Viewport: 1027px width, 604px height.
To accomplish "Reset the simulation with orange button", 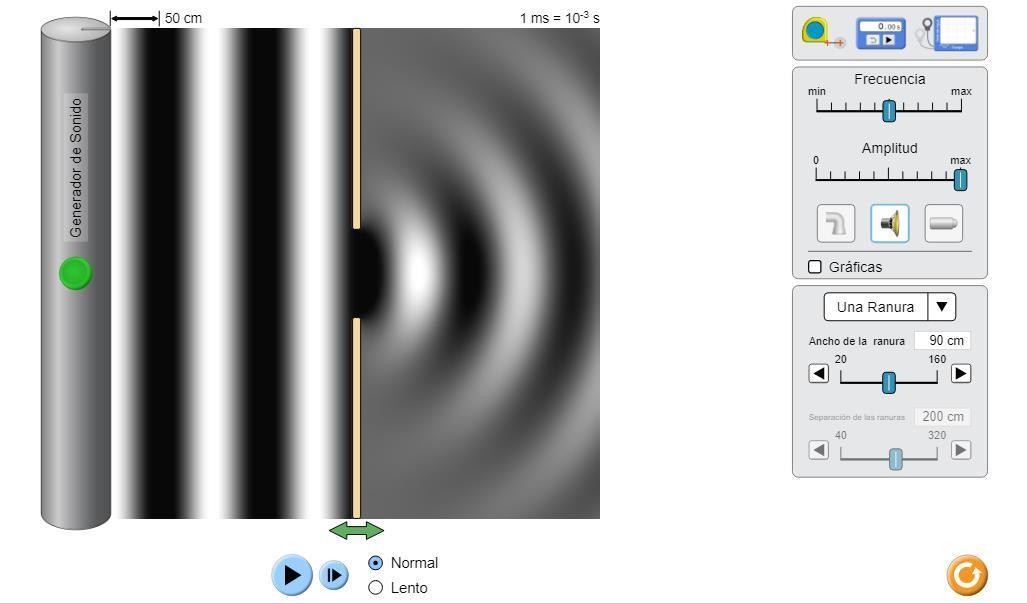I will (967, 575).
